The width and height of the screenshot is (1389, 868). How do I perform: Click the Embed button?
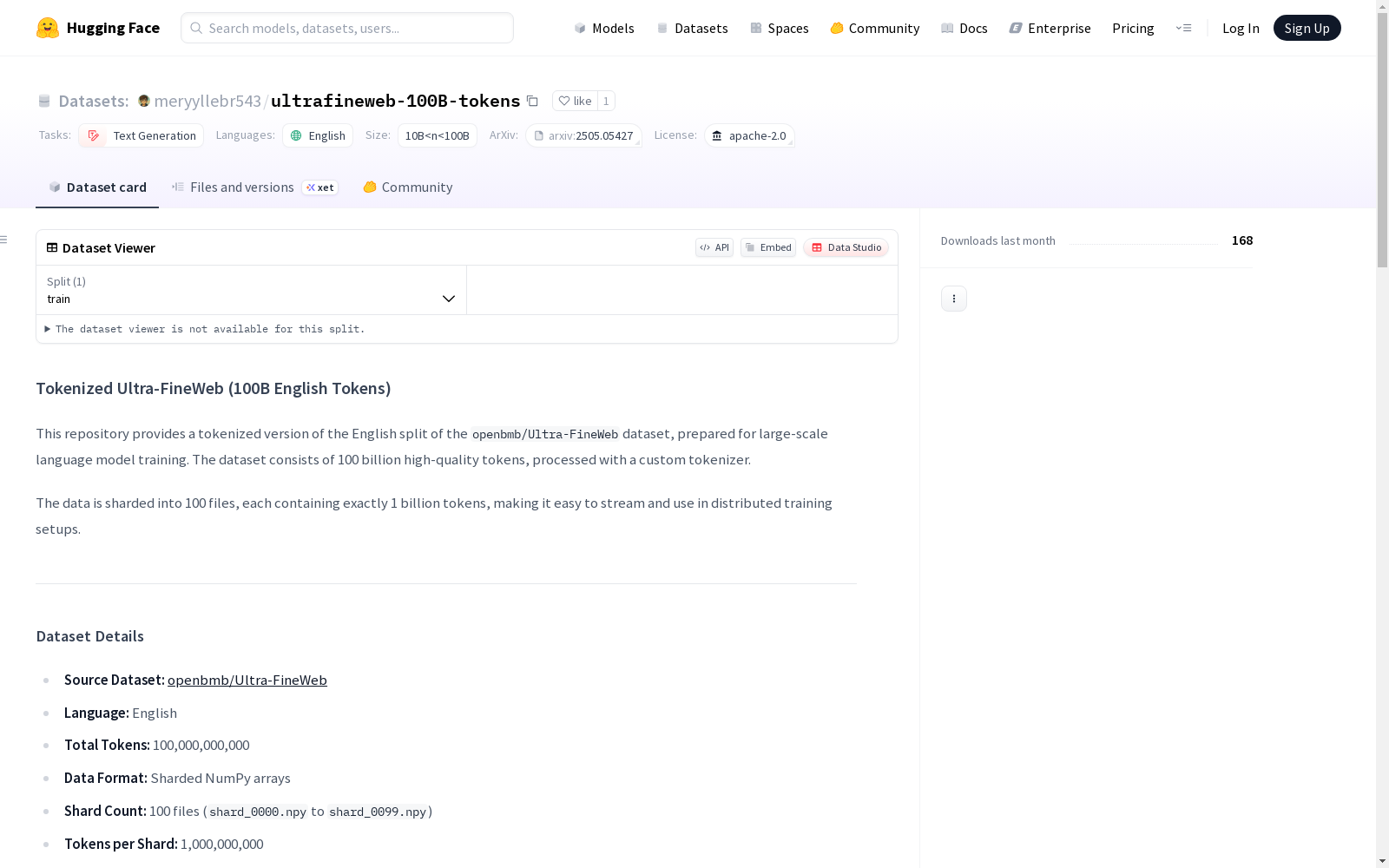tap(768, 247)
